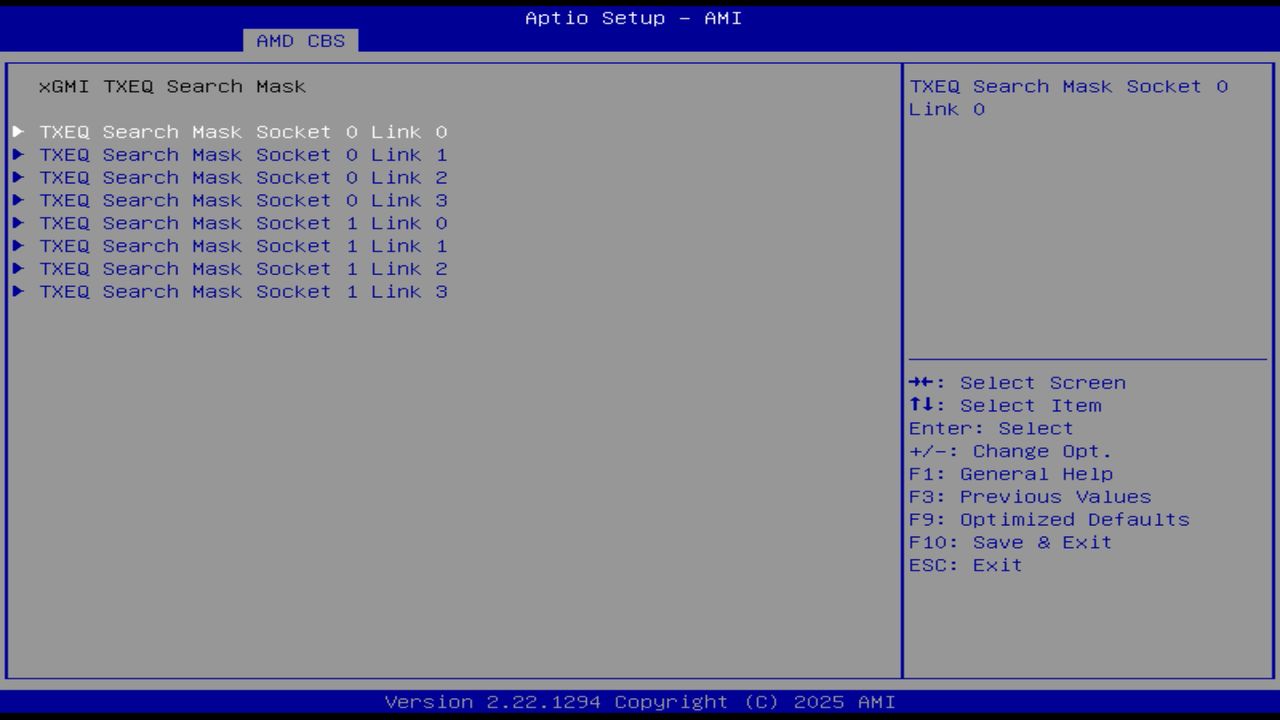Expand TXEQ Search Mask Socket 1 Link 2
Image resolution: width=1280 pixels, height=720 pixels.
pos(243,268)
